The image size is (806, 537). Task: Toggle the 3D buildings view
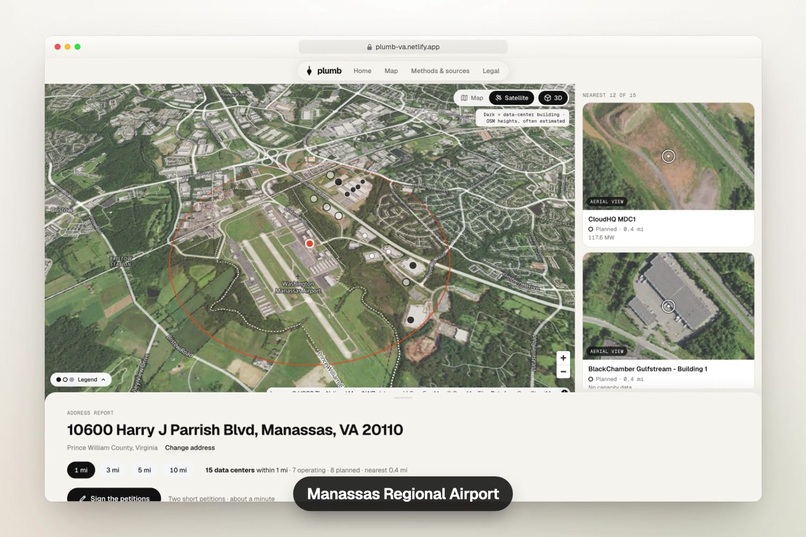tap(553, 98)
